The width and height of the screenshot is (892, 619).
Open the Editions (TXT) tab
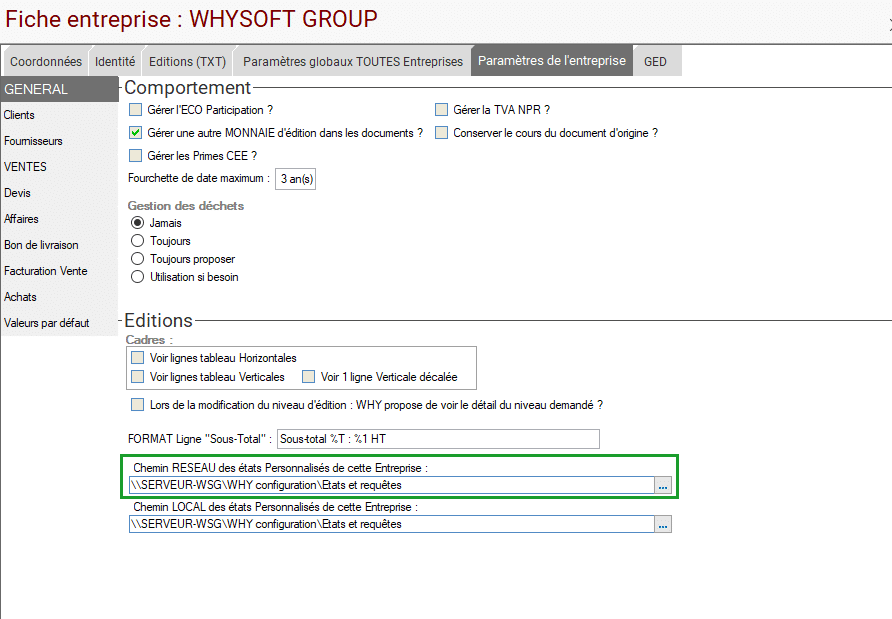(x=188, y=61)
